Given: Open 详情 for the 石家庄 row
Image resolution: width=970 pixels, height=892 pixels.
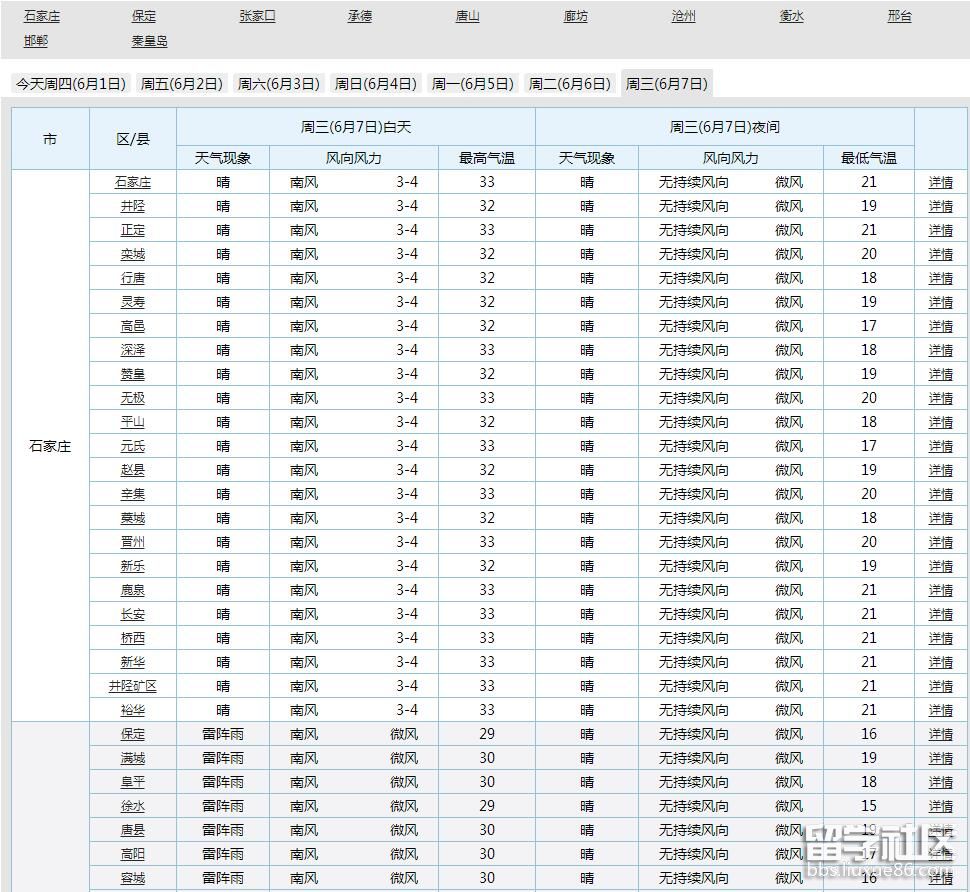Looking at the screenshot, I should pos(941,182).
